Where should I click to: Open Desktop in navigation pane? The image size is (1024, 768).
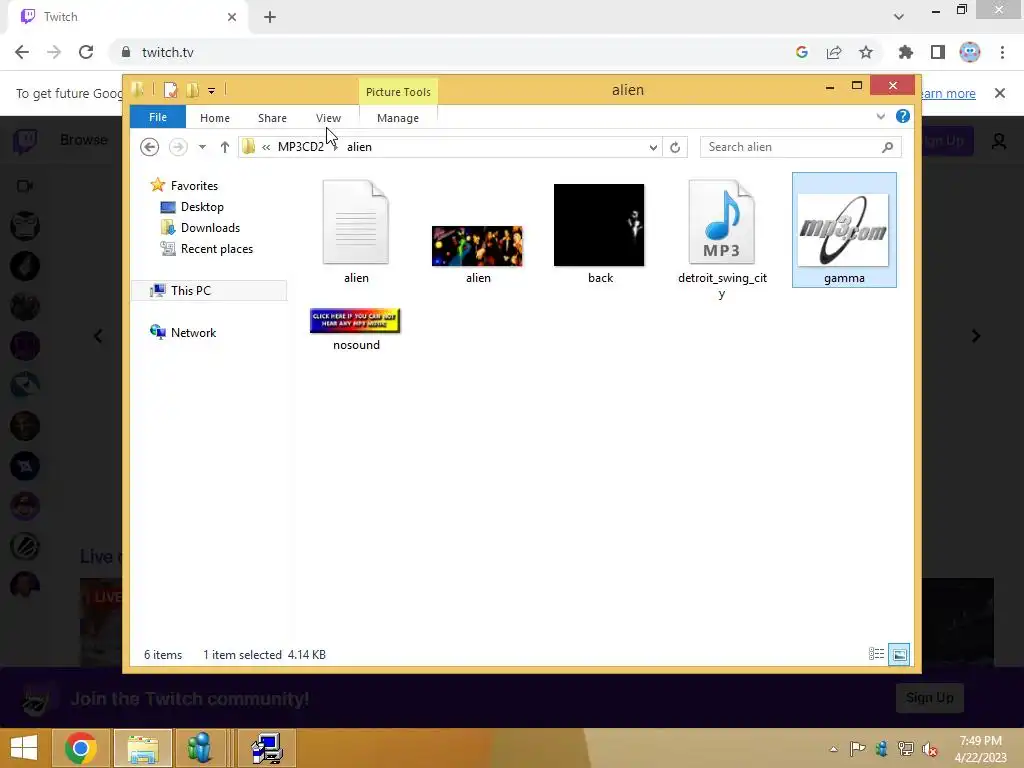point(202,206)
